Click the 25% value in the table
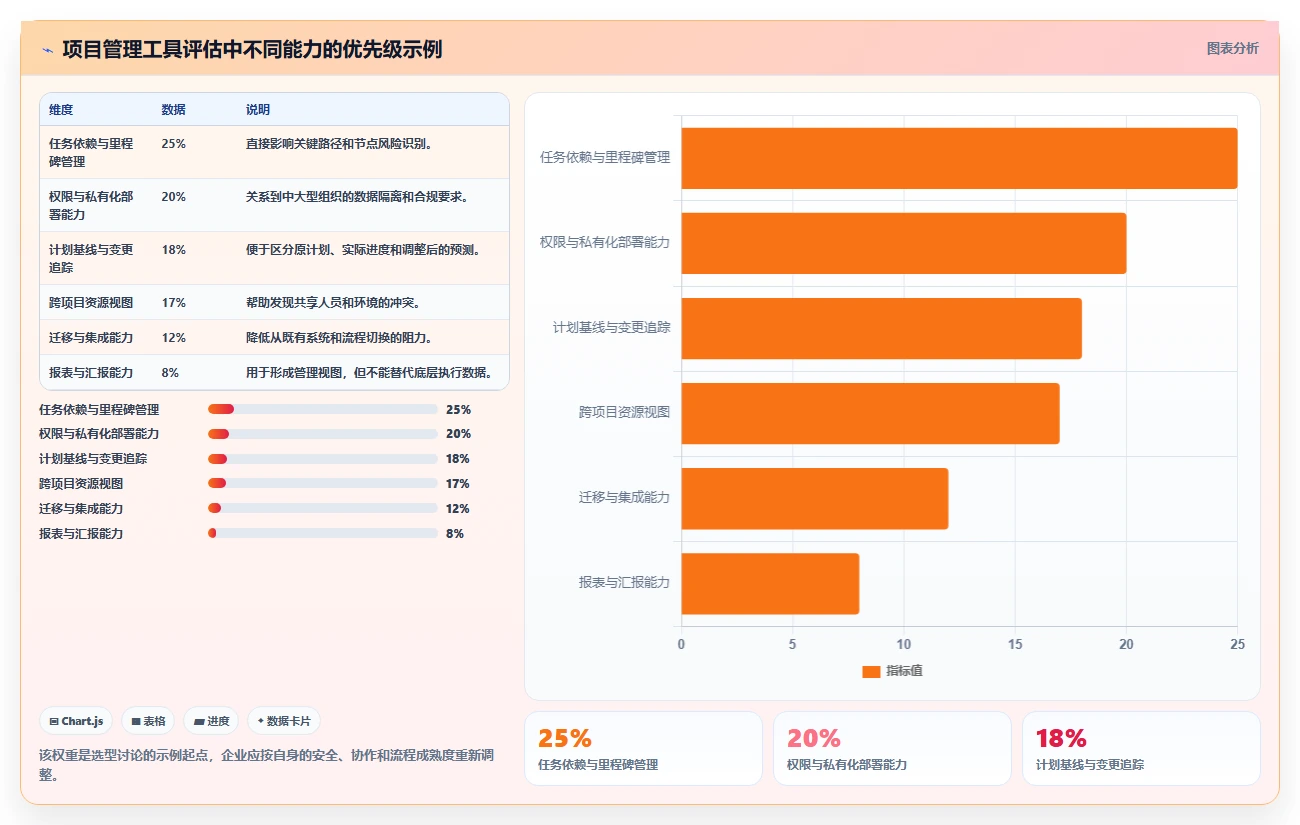This screenshot has width=1300, height=825. pos(173,143)
